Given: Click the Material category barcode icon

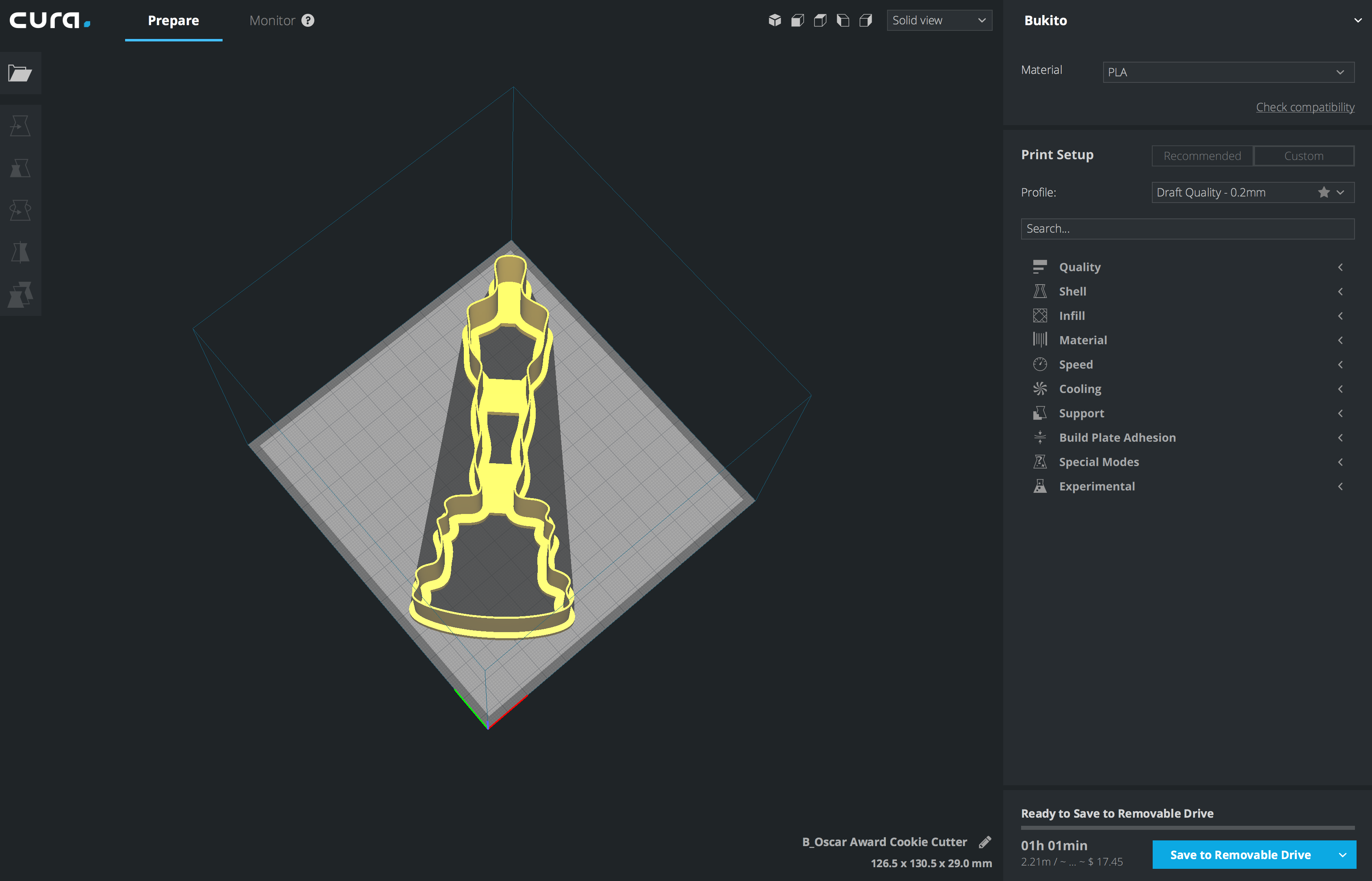Looking at the screenshot, I should pos(1040,340).
